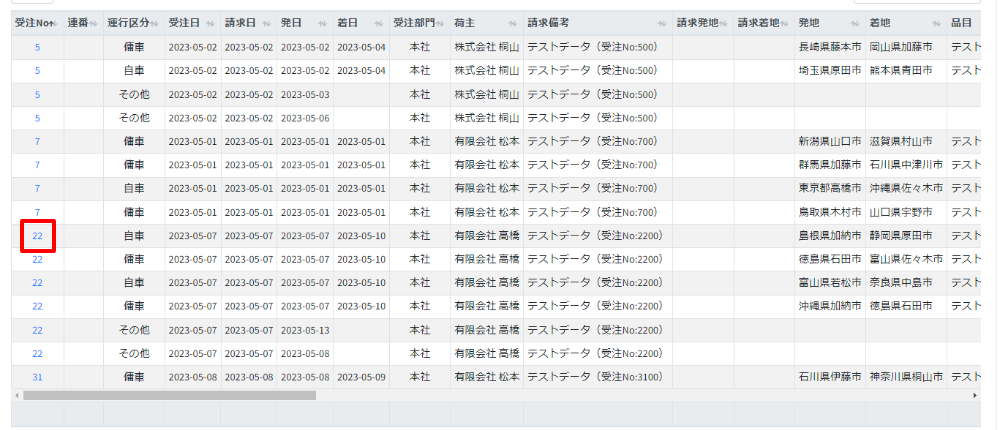
Task: Click the sort icon in 着日 header
Action: [x=377, y=22]
